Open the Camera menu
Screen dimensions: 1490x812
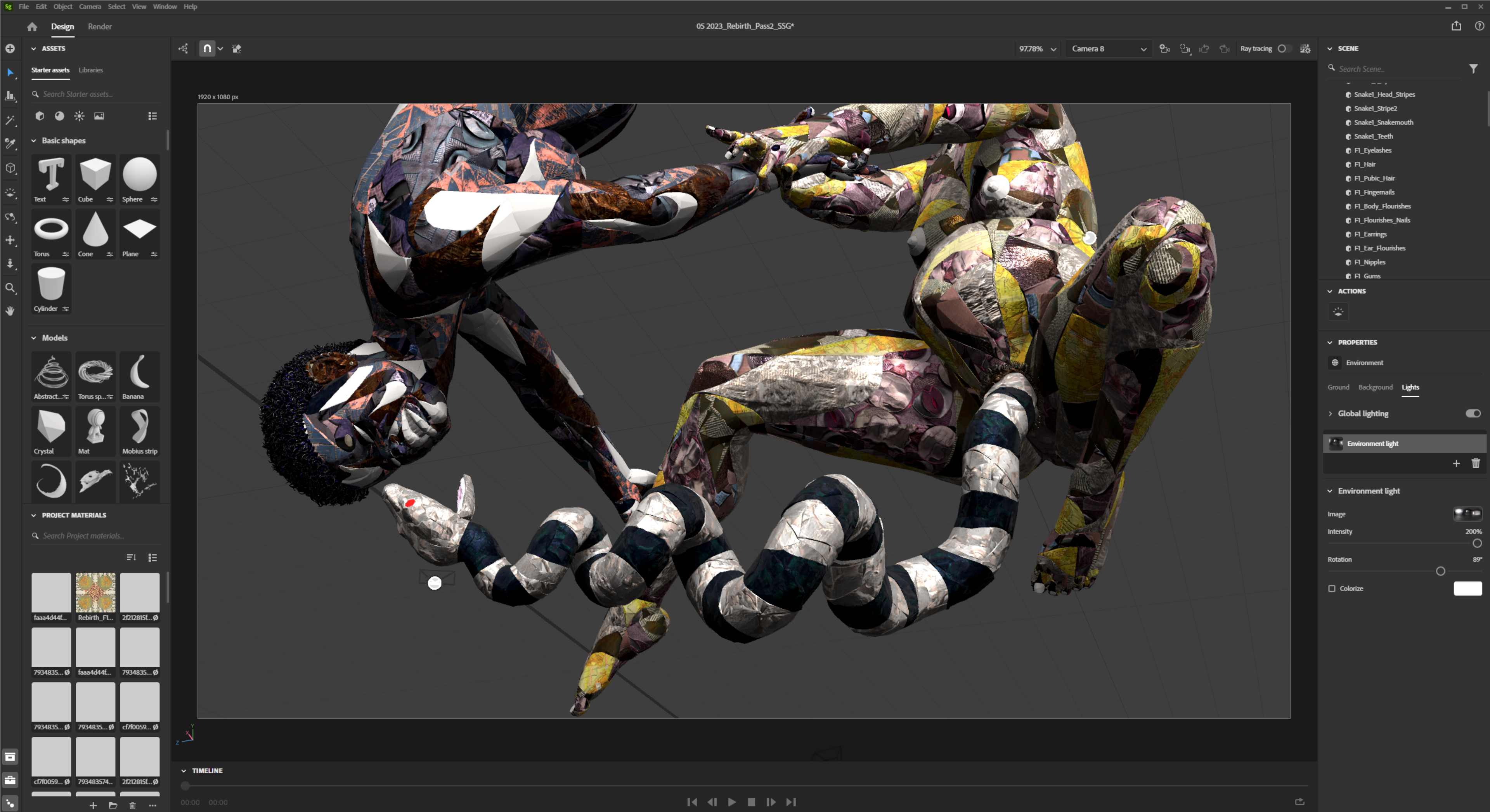pos(90,6)
